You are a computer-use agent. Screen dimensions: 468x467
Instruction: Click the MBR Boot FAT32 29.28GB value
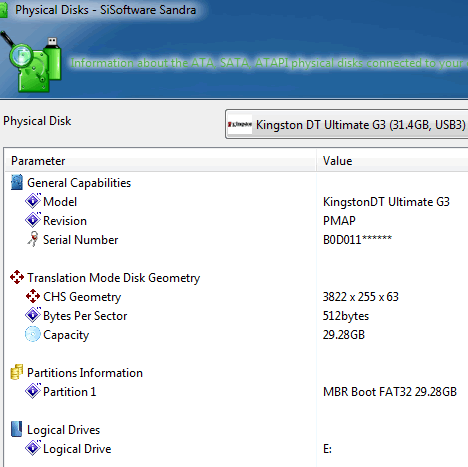pyautogui.click(x=390, y=392)
